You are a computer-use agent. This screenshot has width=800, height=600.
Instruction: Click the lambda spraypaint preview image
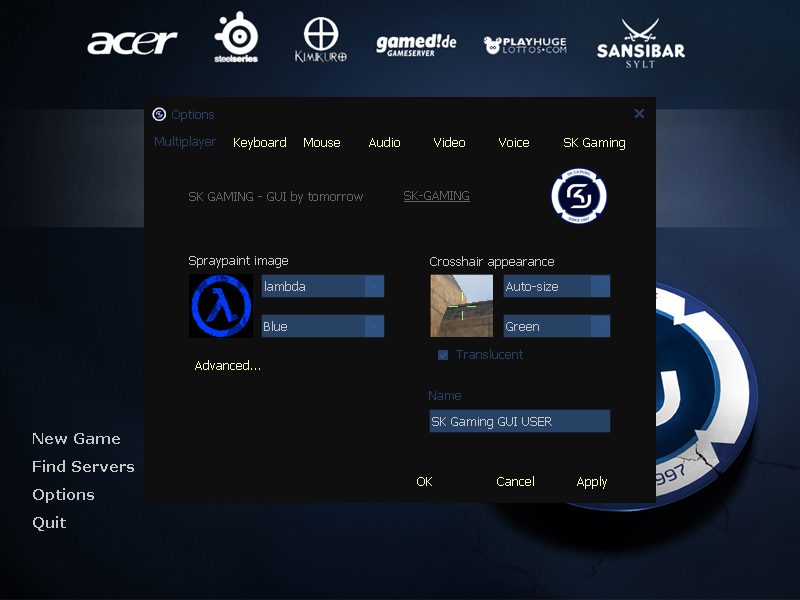pyautogui.click(x=221, y=306)
